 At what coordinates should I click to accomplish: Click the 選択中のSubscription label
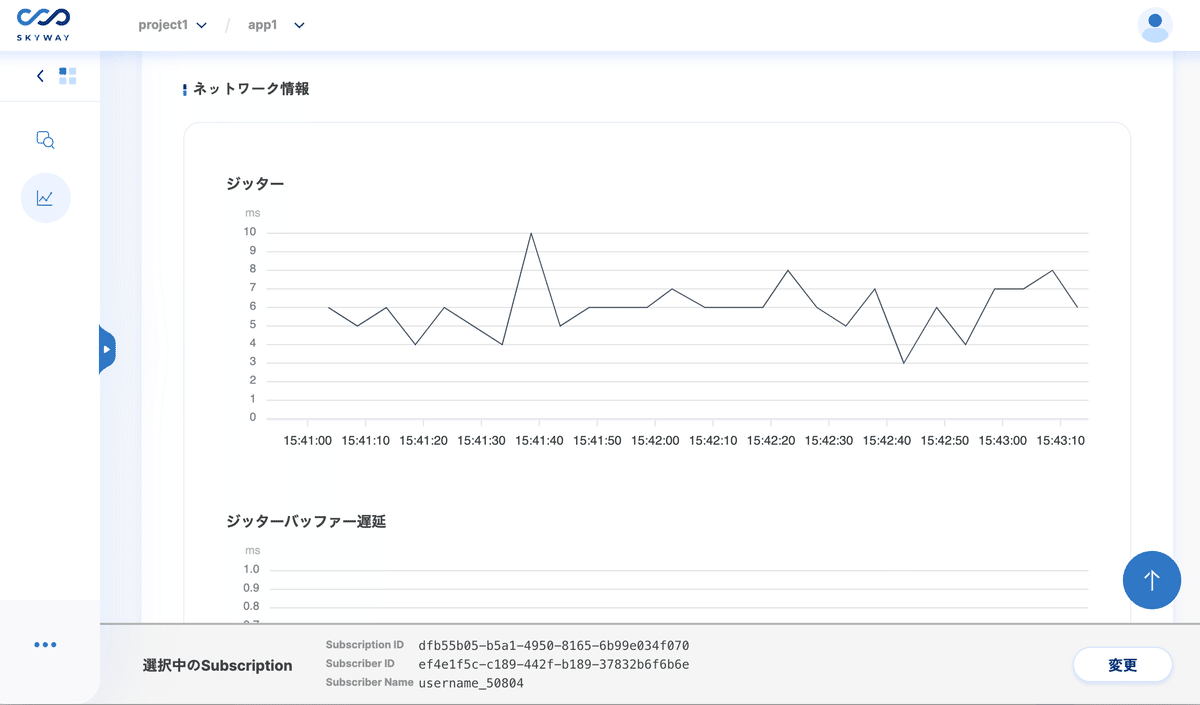tap(215, 665)
